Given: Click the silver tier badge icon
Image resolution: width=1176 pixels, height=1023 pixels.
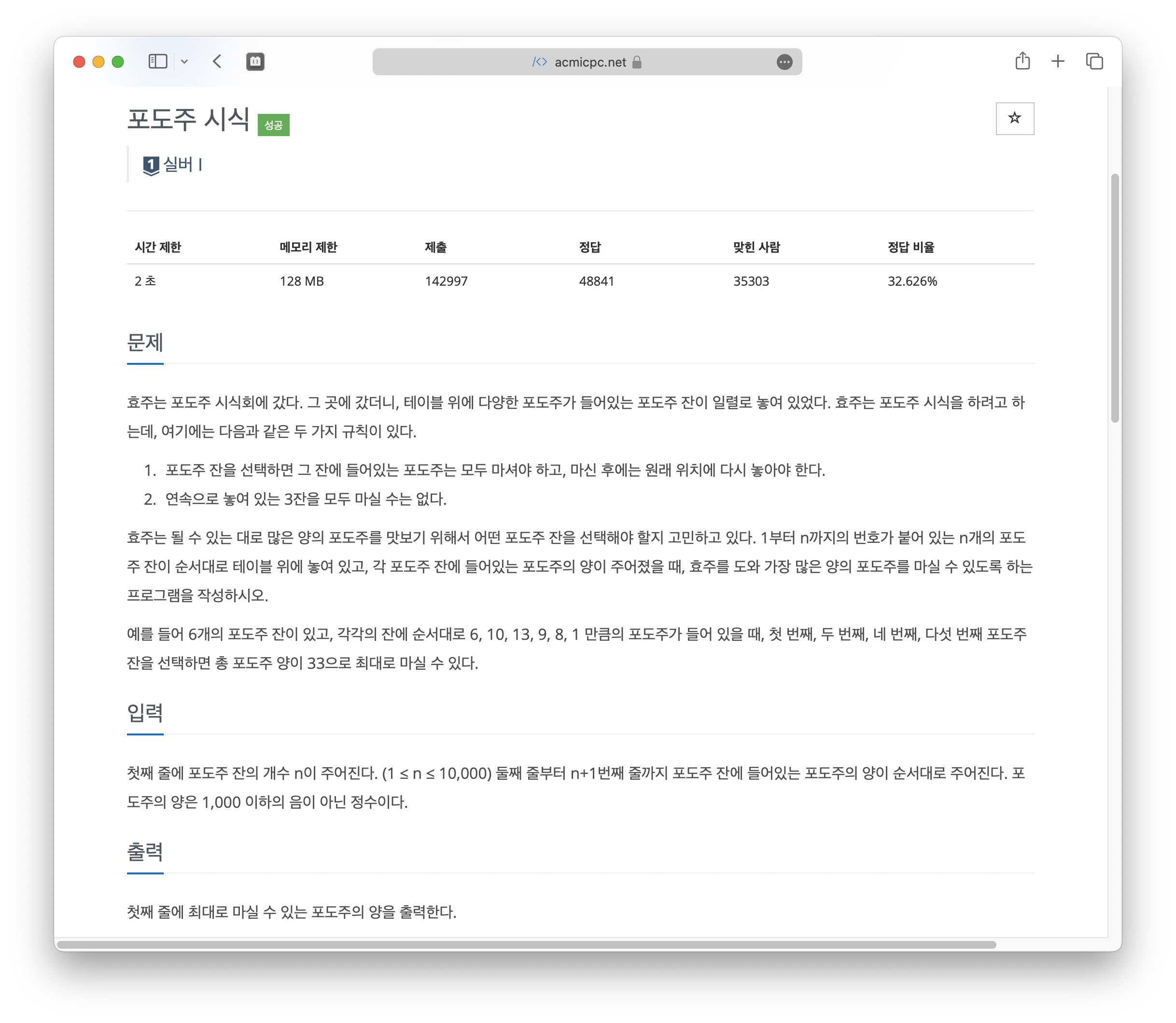Looking at the screenshot, I should (x=151, y=166).
